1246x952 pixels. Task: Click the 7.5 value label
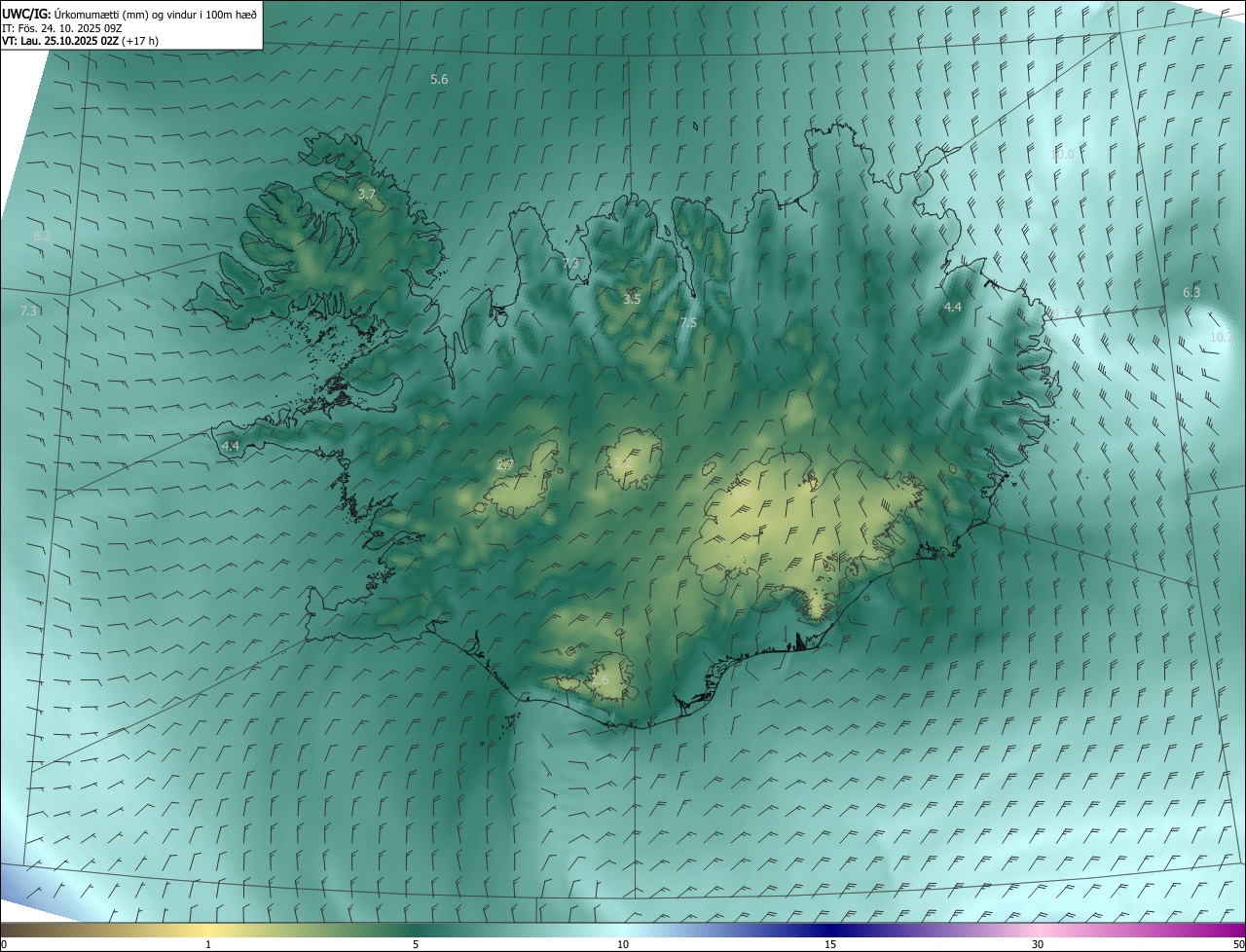click(688, 322)
